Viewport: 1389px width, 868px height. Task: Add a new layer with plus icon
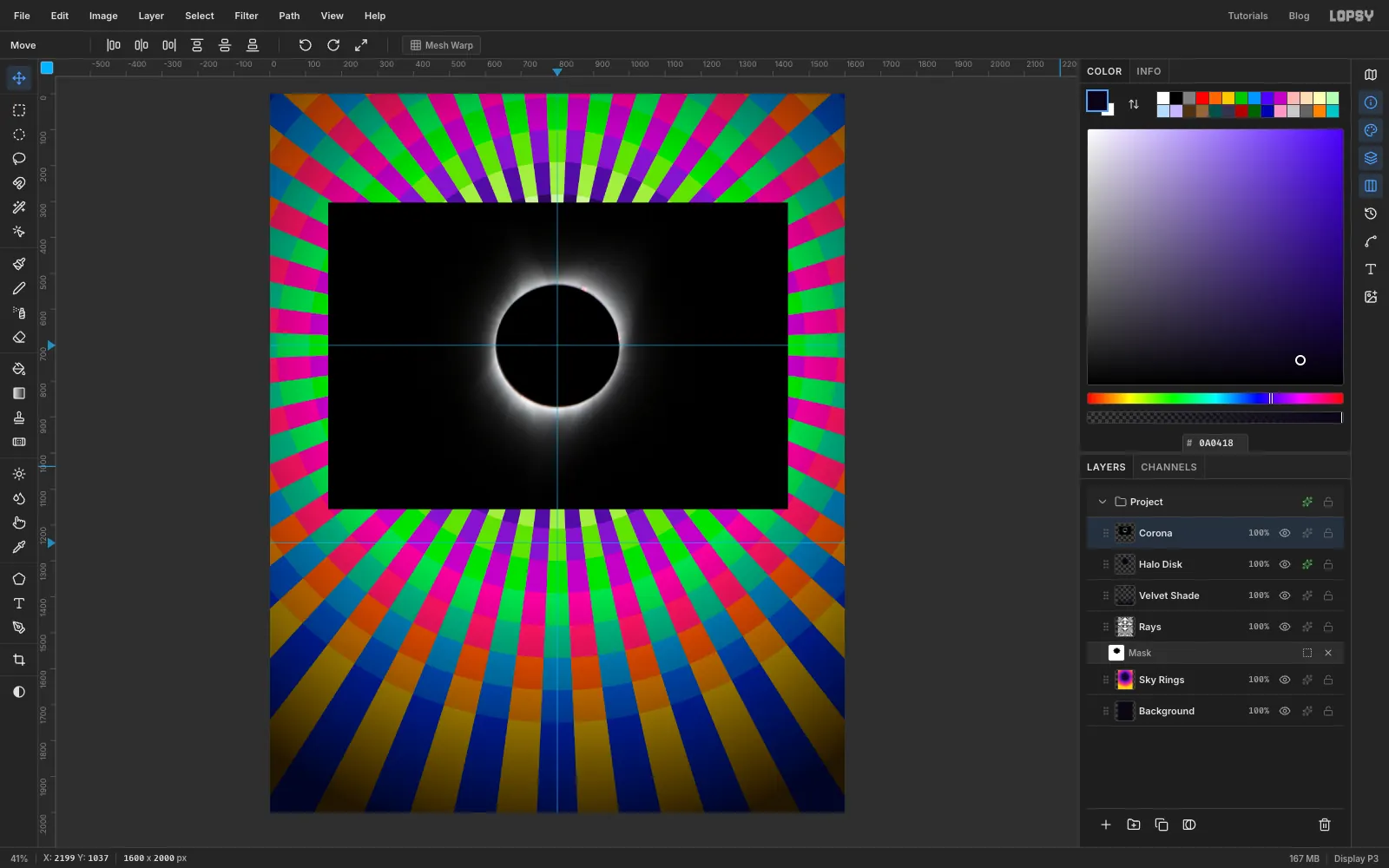point(1106,825)
